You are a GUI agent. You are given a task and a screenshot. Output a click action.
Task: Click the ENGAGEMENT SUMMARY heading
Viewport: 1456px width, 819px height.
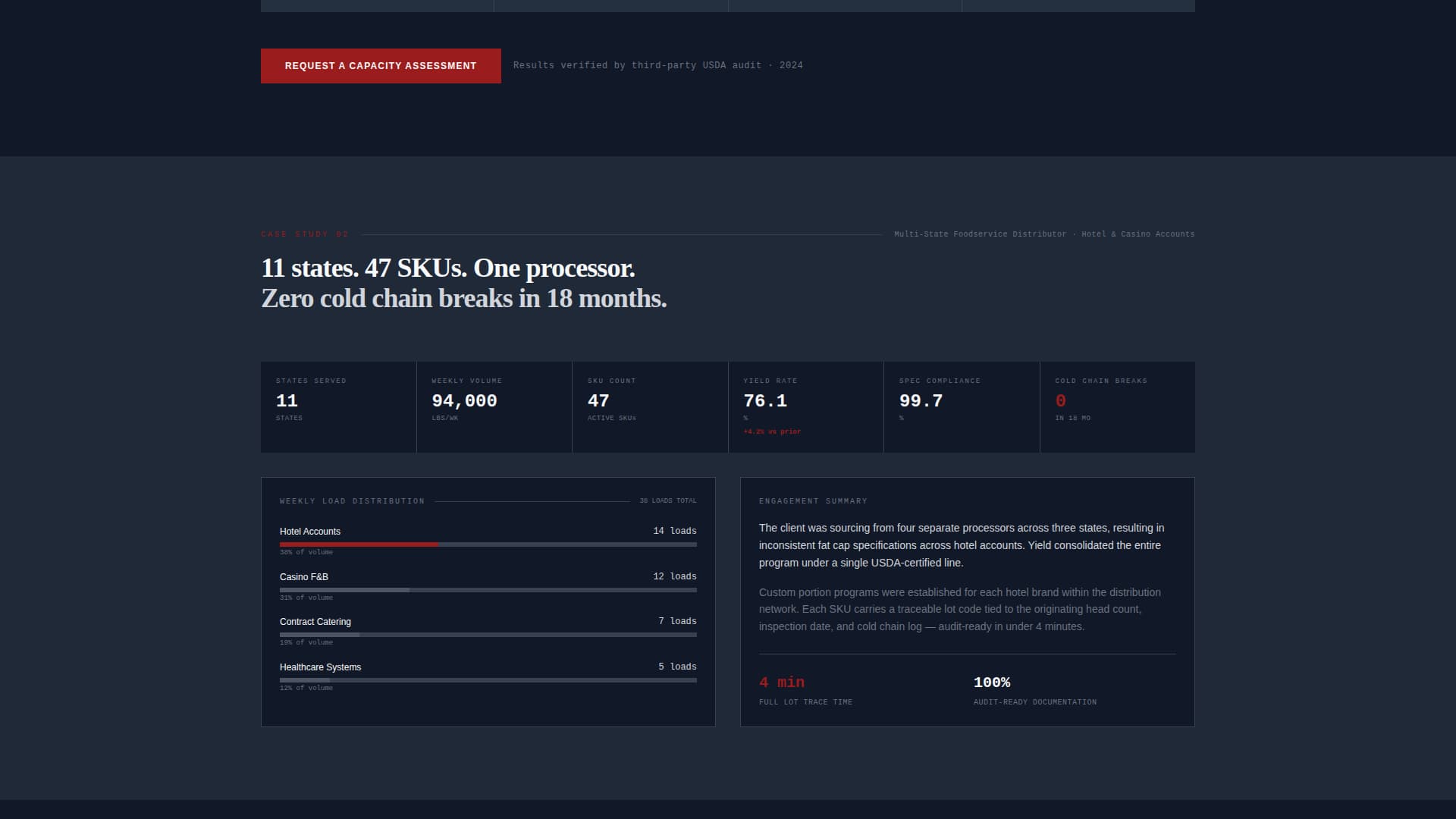812,500
